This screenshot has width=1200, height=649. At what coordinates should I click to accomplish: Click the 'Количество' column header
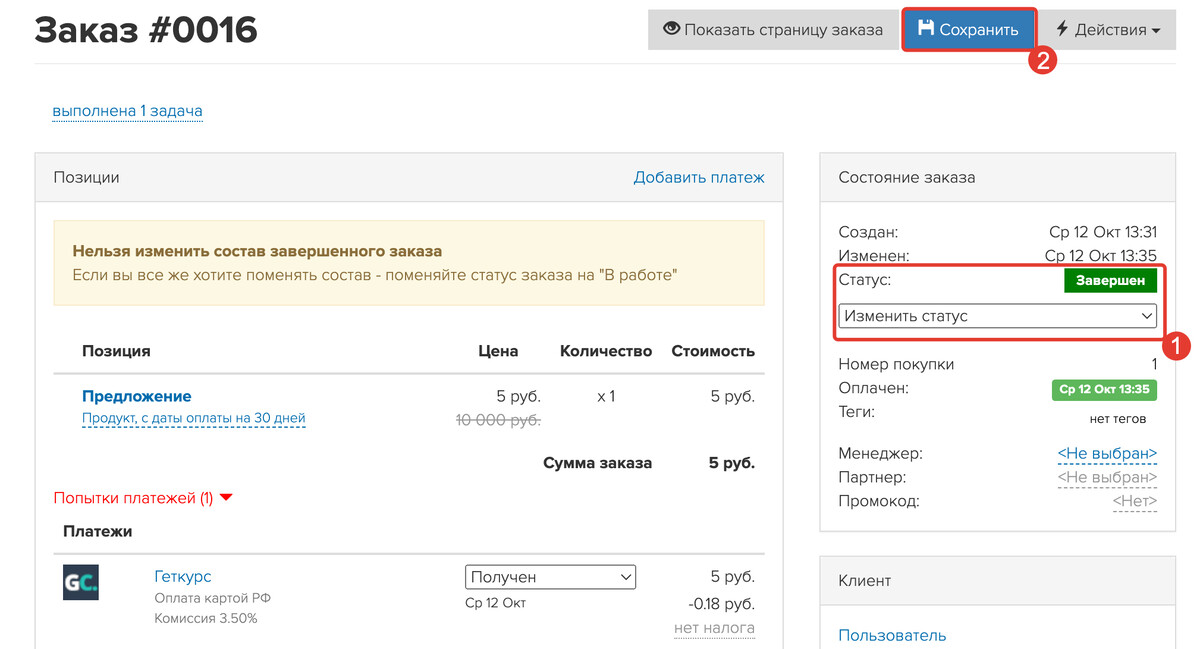(x=606, y=351)
